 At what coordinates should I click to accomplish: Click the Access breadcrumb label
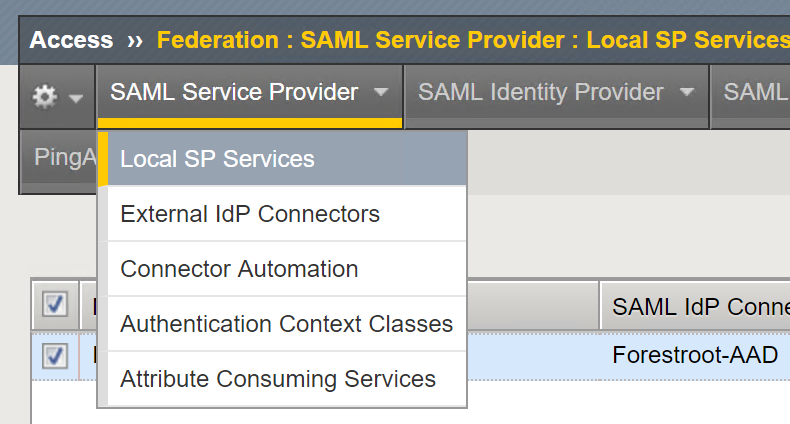[x=71, y=40]
